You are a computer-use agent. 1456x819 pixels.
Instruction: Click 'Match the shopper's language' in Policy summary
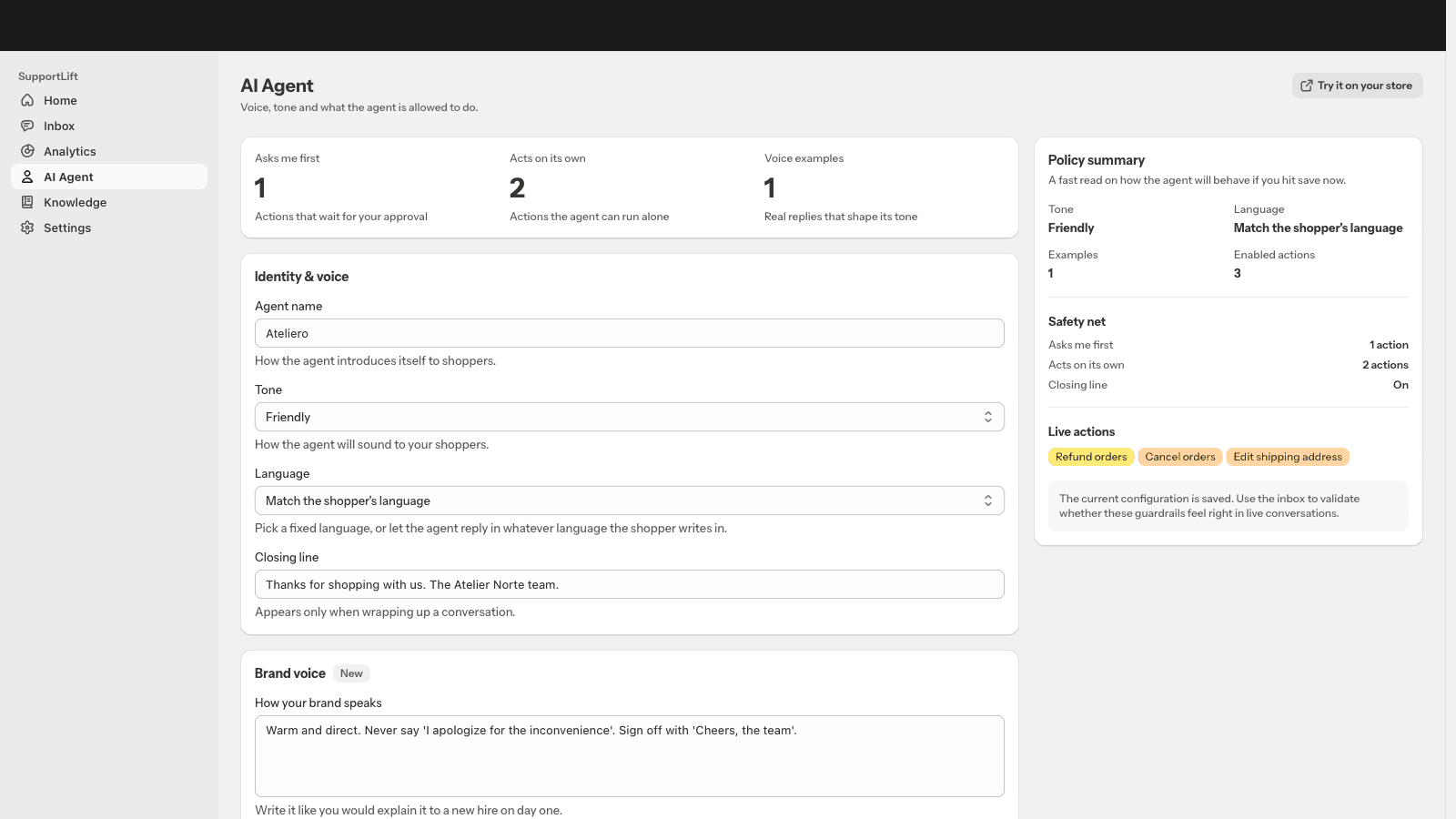pos(1318,228)
